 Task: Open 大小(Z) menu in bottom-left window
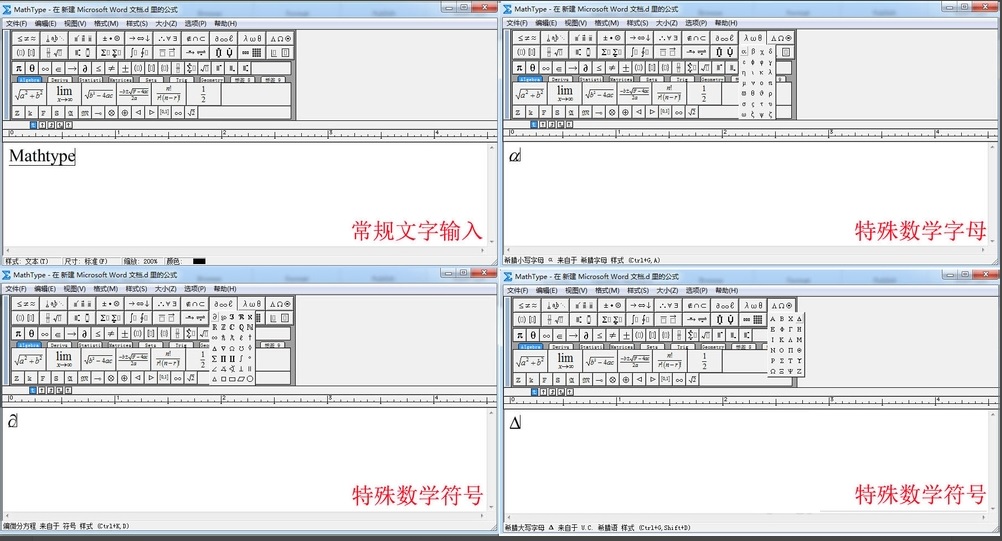pos(166,289)
